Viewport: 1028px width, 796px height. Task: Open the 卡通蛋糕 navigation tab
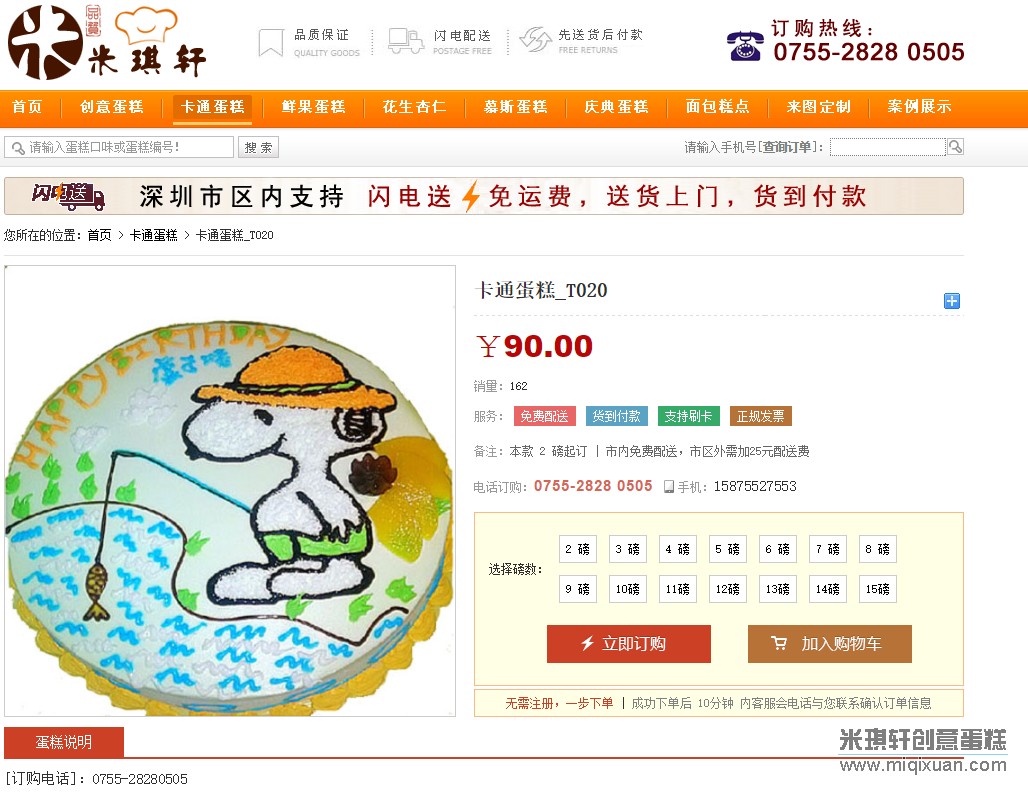[x=212, y=107]
